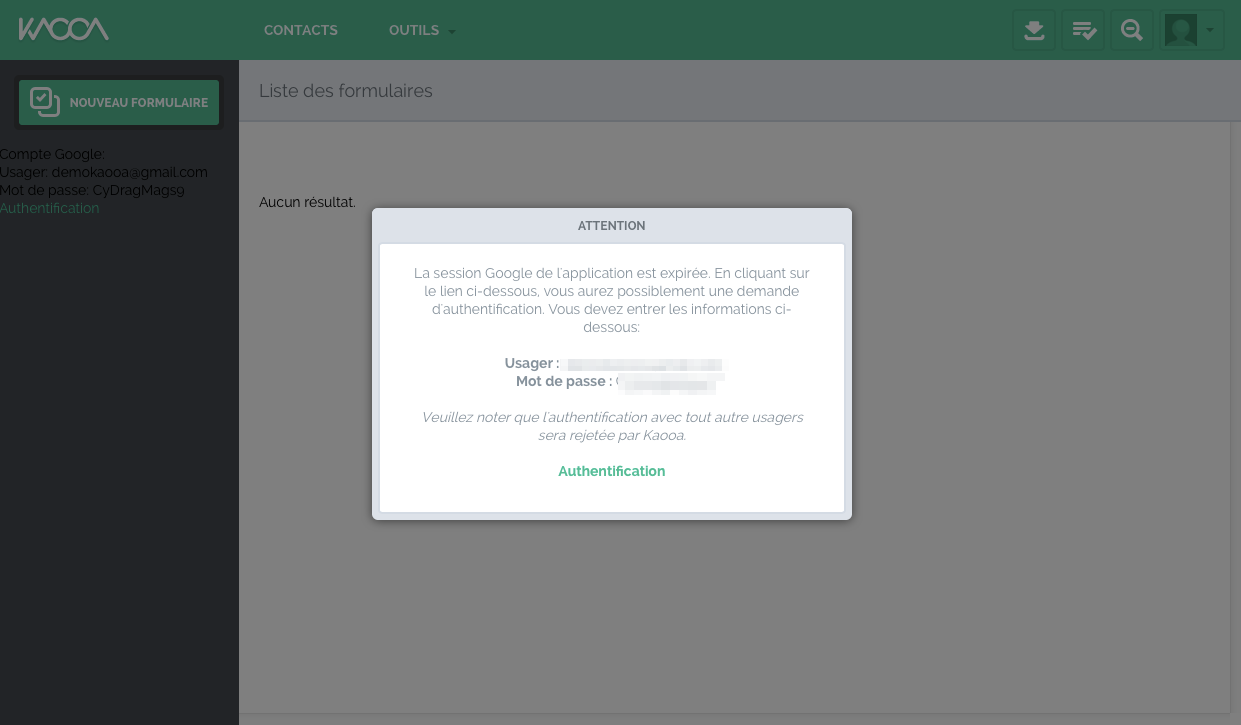This screenshot has height=725, width=1241.
Task: Click the session Google expirée message
Action: [x=612, y=300]
